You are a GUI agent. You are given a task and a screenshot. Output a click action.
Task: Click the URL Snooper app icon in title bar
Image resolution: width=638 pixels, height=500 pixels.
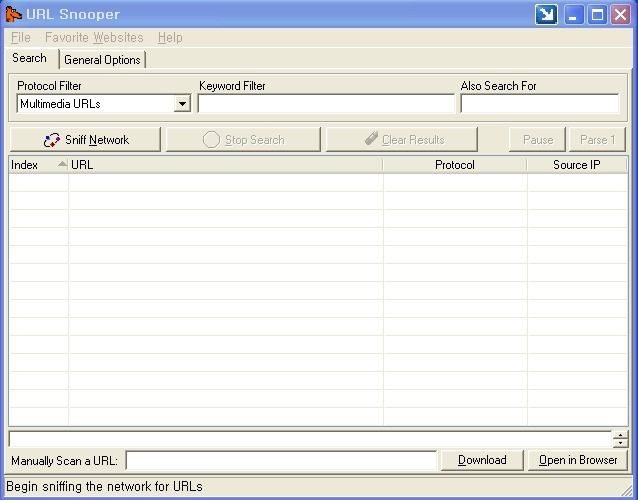(13, 15)
